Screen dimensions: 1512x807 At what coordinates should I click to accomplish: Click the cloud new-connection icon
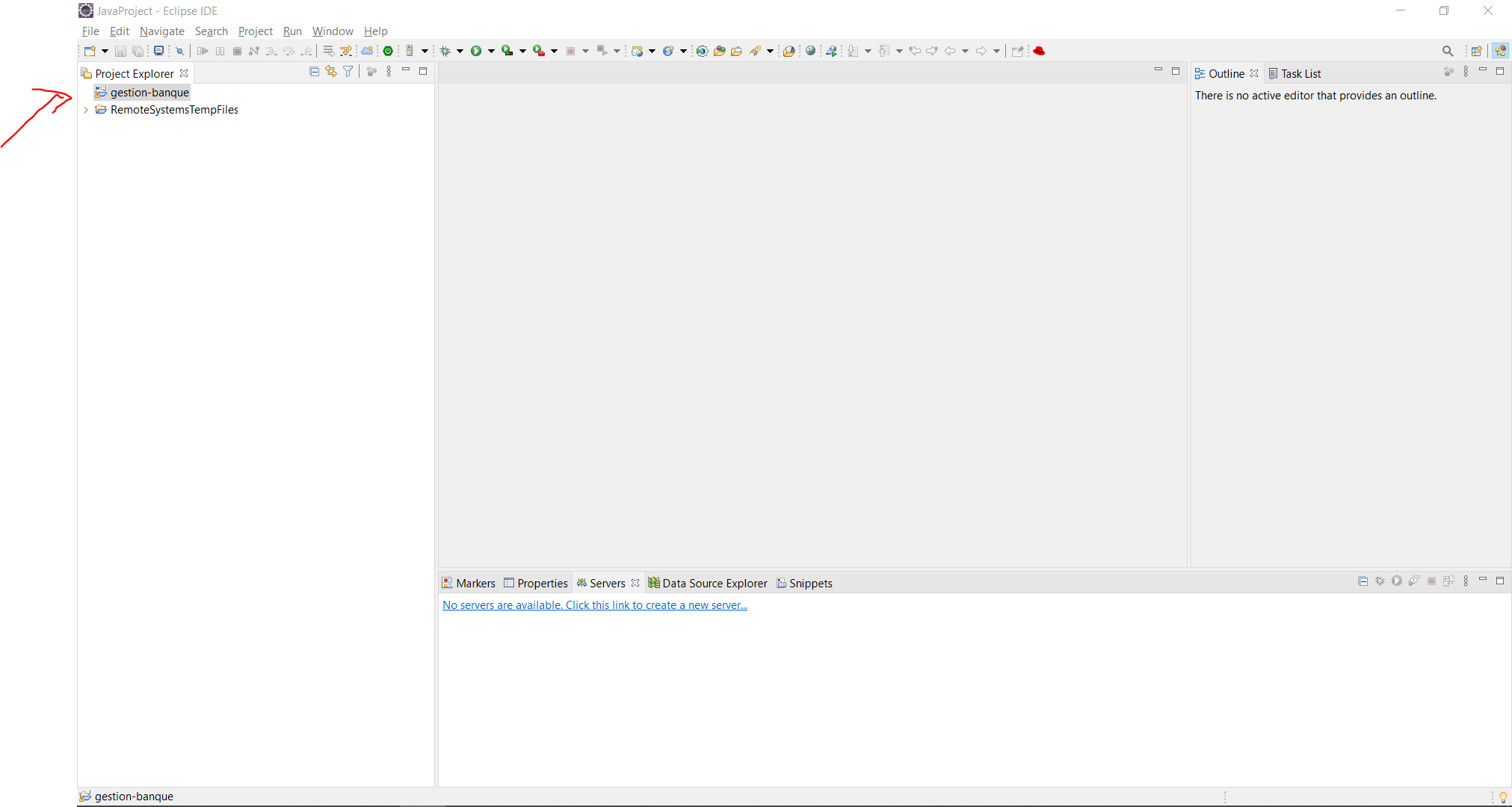coord(367,51)
